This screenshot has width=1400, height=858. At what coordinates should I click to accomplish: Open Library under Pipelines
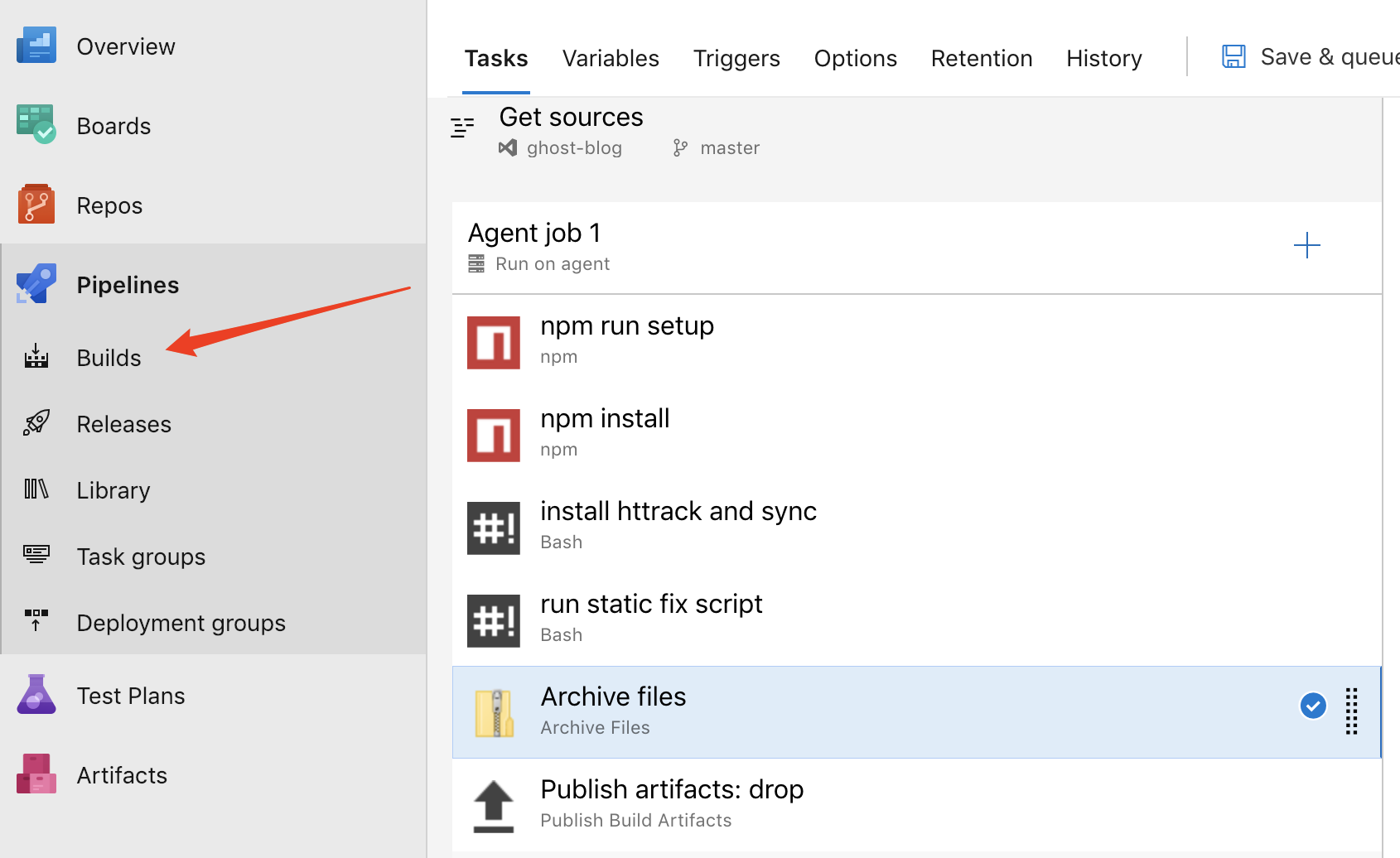(113, 490)
